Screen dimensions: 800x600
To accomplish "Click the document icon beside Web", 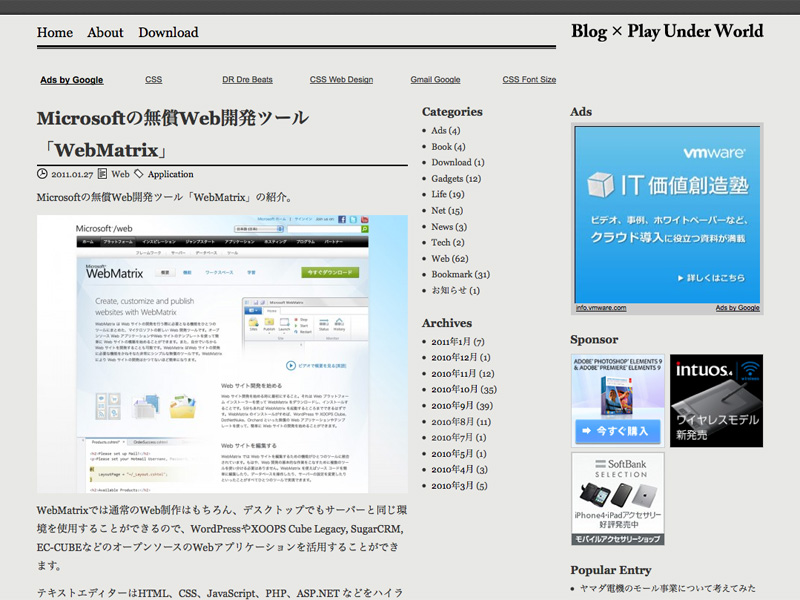I will point(102,174).
